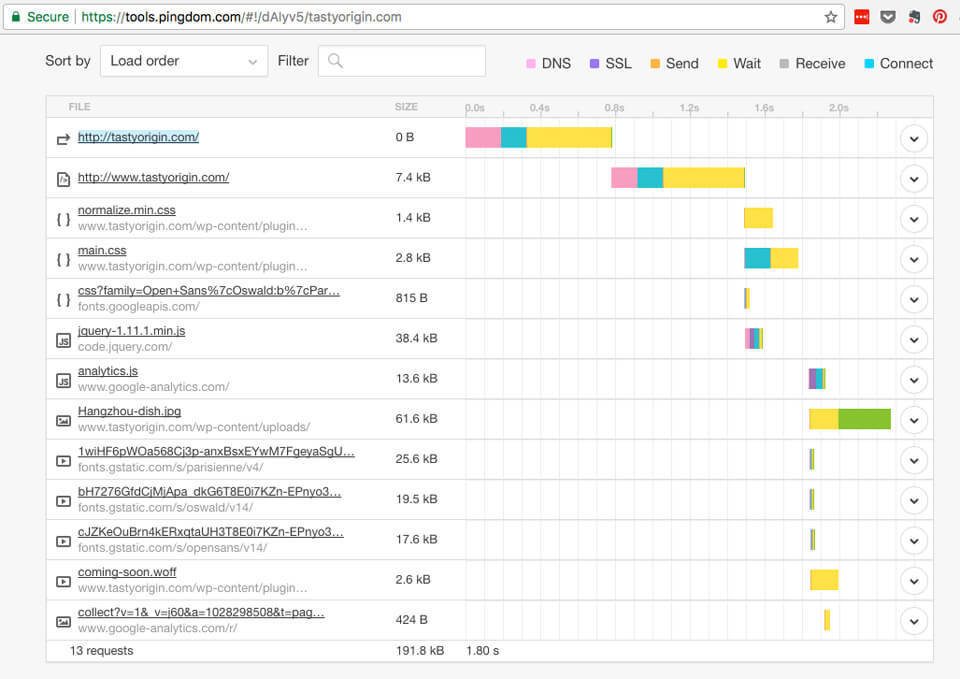Click the purple SSL legend swatch
The width and height of the screenshot is (960, 679).
594,64
